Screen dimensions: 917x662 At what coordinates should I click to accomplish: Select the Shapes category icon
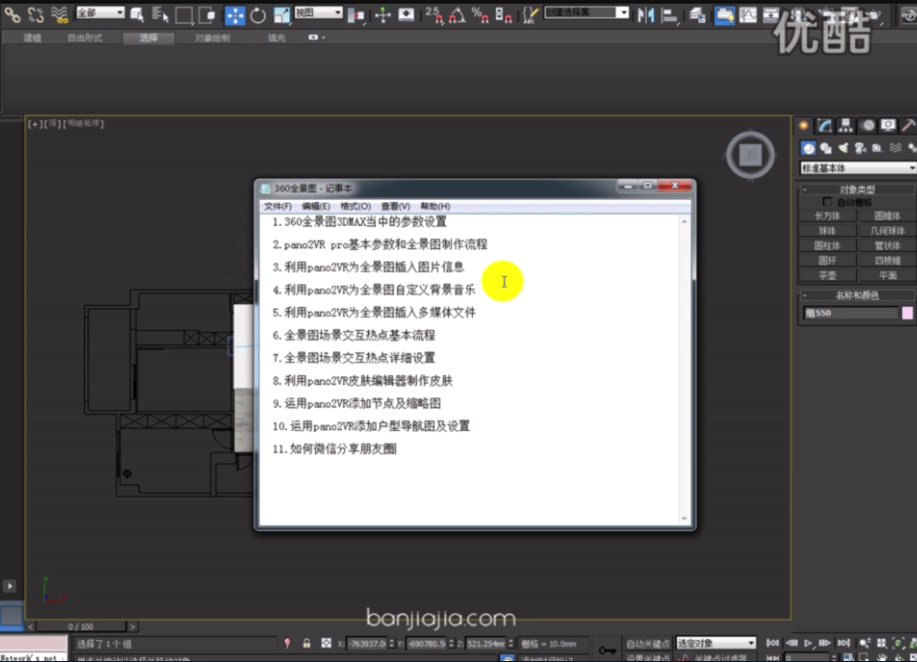point(826,149)
